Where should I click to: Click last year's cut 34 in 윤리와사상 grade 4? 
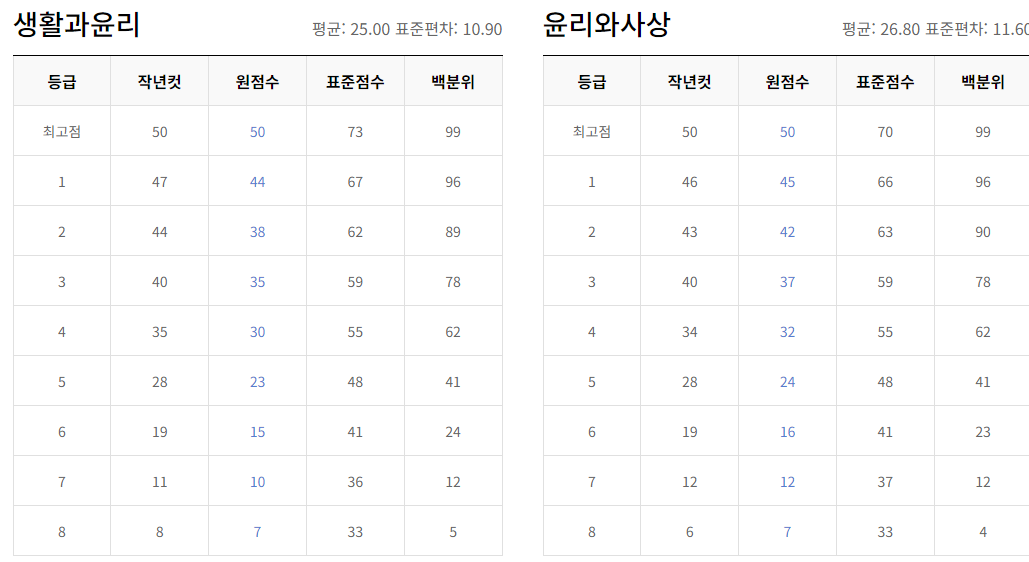click(689, 332)
